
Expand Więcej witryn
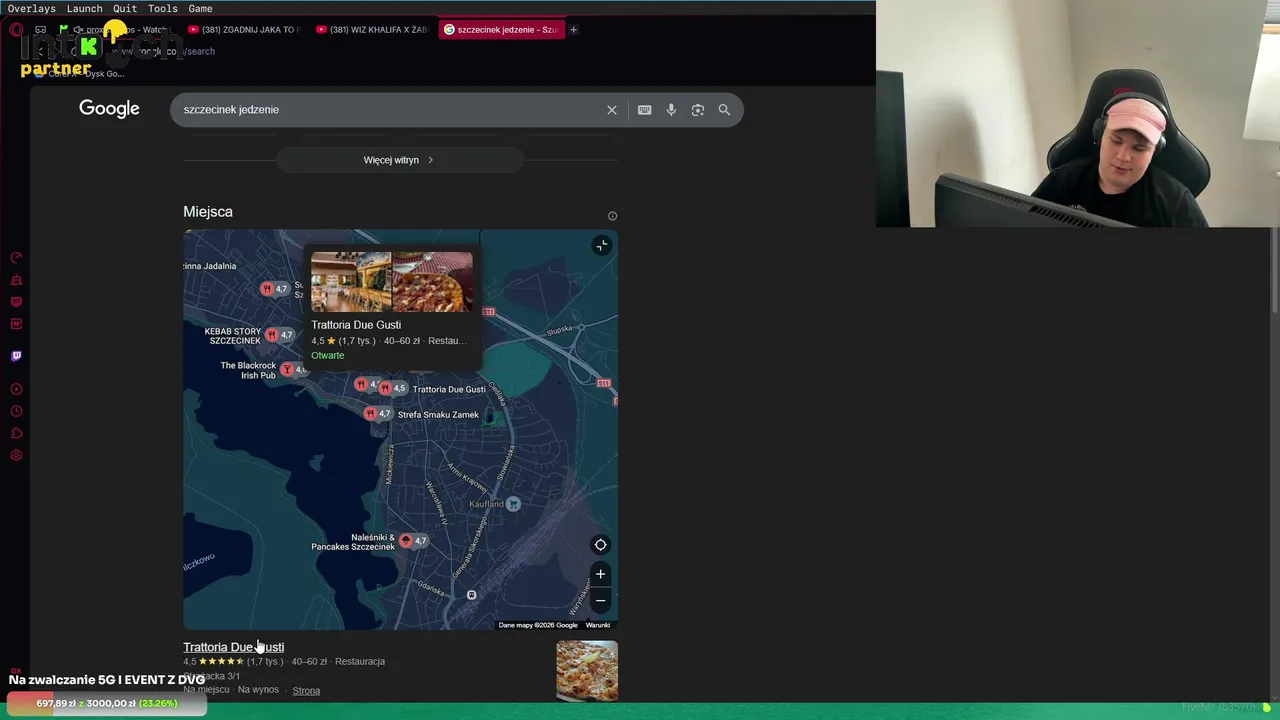pyautogui.click(x=399, y=160)
